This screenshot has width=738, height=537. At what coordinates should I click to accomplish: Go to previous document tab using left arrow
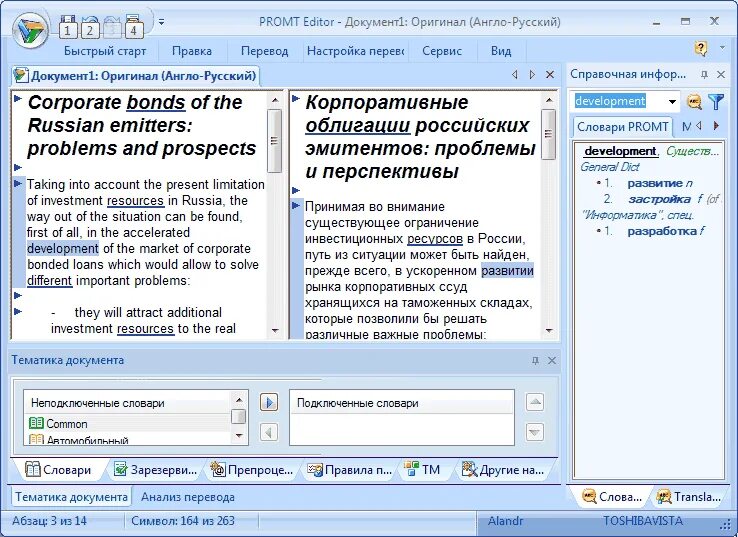[x=514, y=74]
